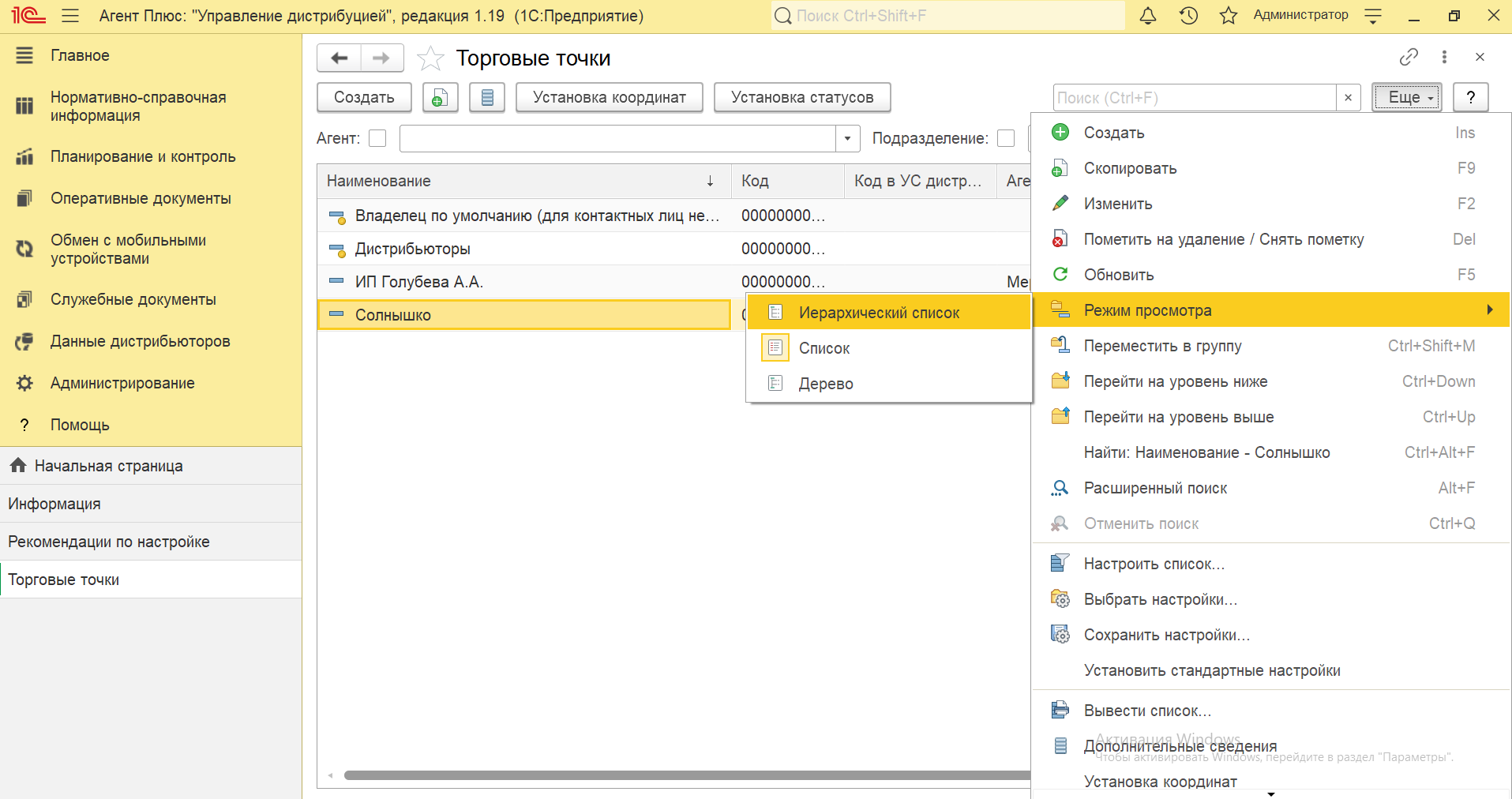Open Нормативно-справочная информация section
This screenshot has width=1512, height=799.
151,107
